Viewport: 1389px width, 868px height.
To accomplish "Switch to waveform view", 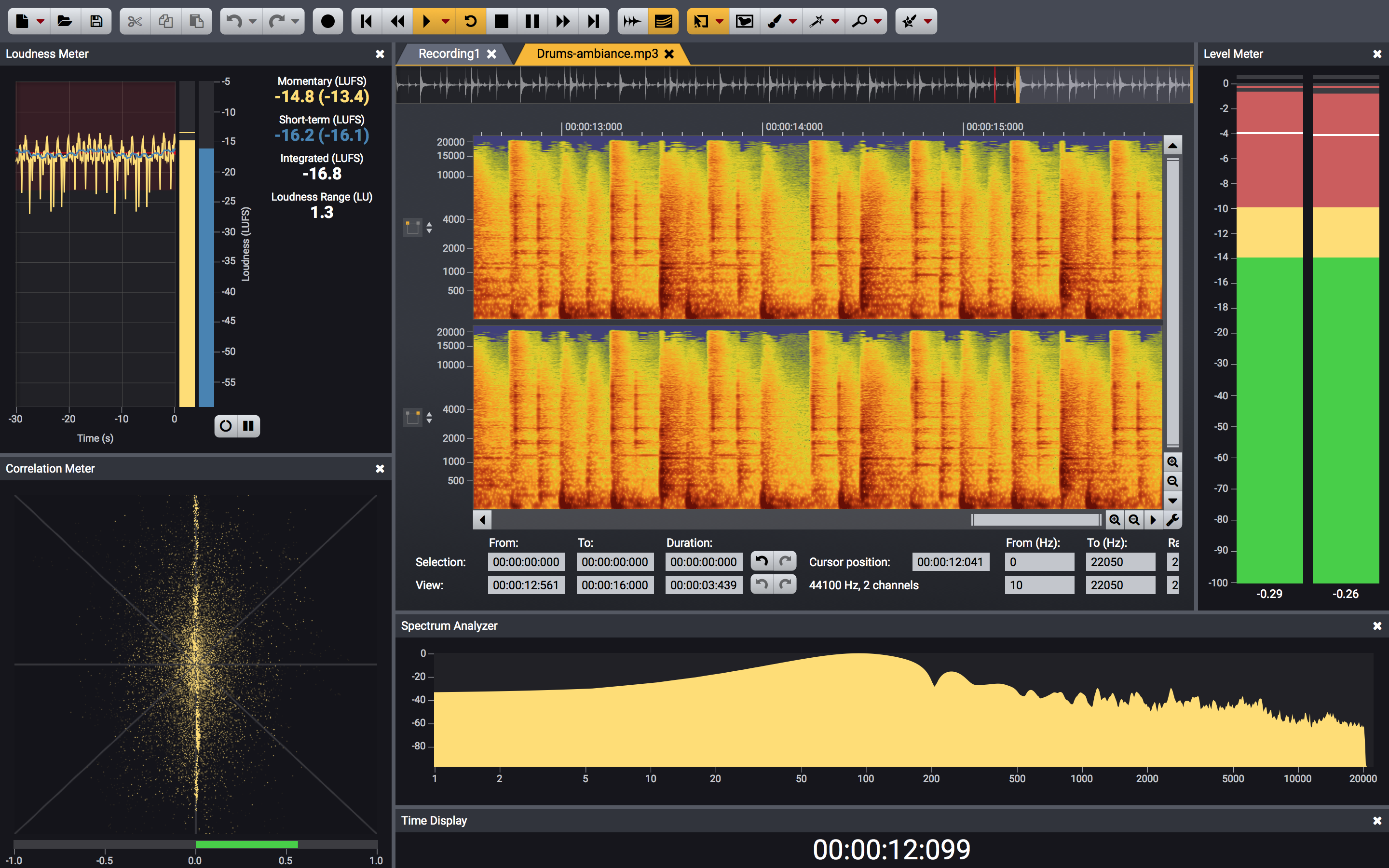I will (x=632, y=21).
